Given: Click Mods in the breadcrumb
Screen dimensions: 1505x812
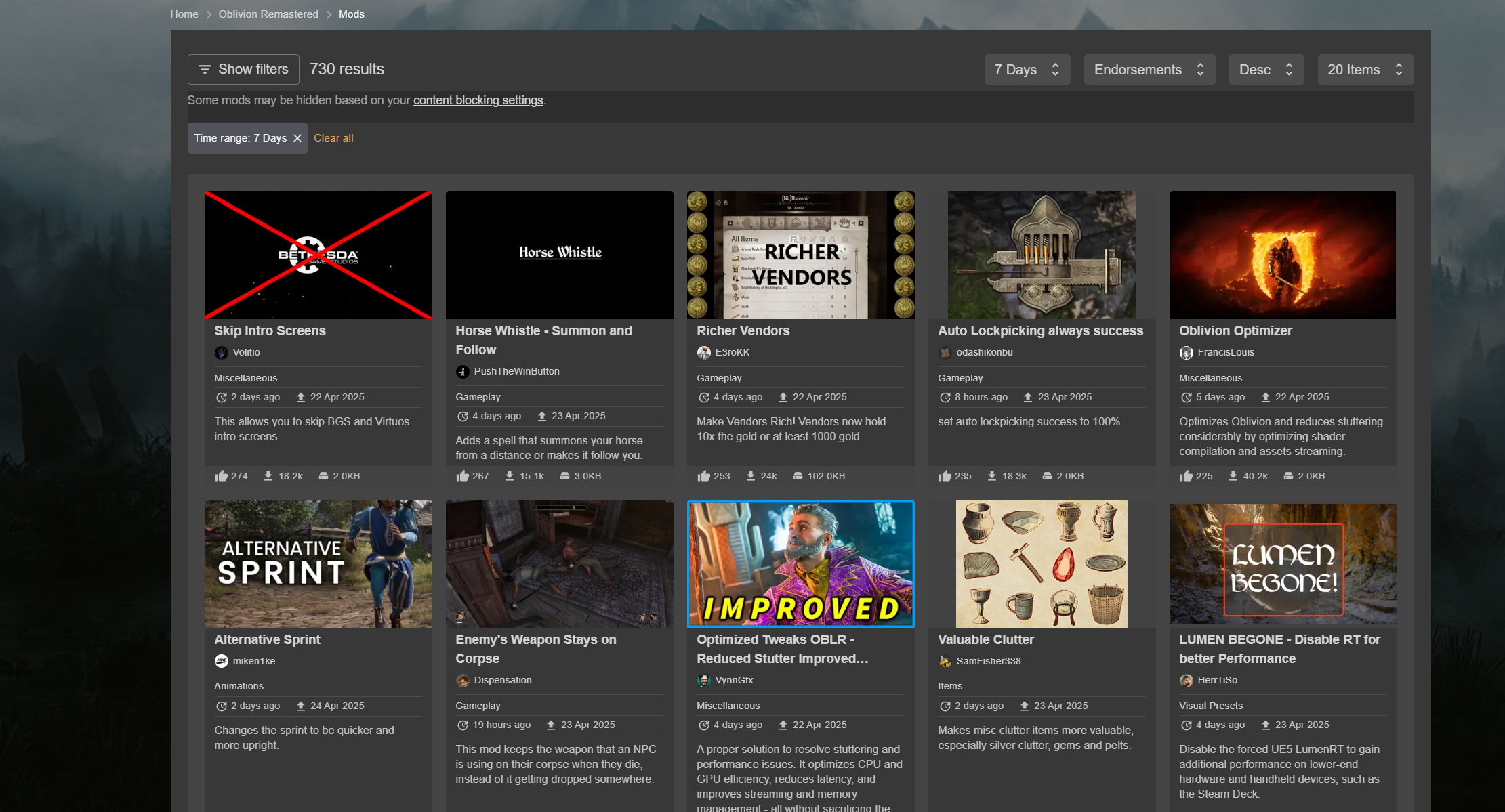Looking at the screenshot, I should coord(352,14).
